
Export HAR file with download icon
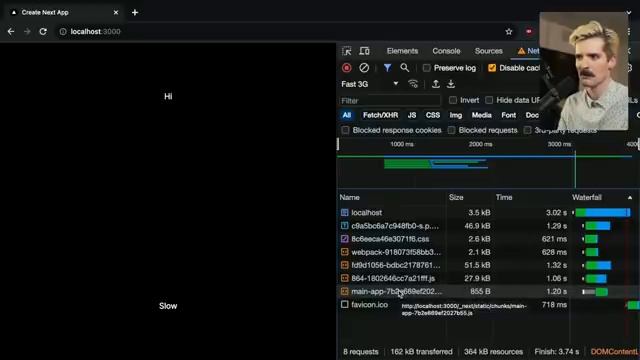pyautogui.click(x=451, y=84)
